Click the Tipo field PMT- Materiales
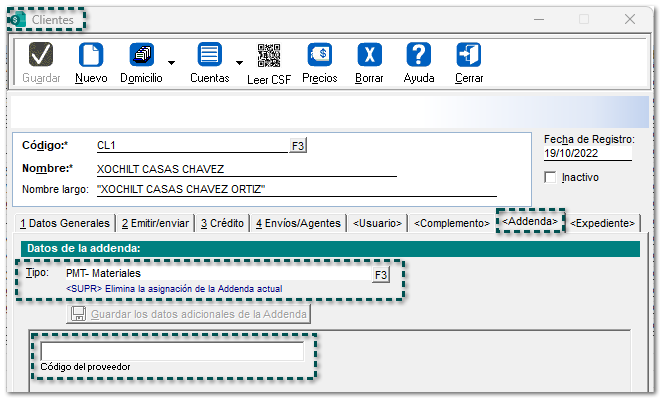The image size is (663, 401). 218,273
